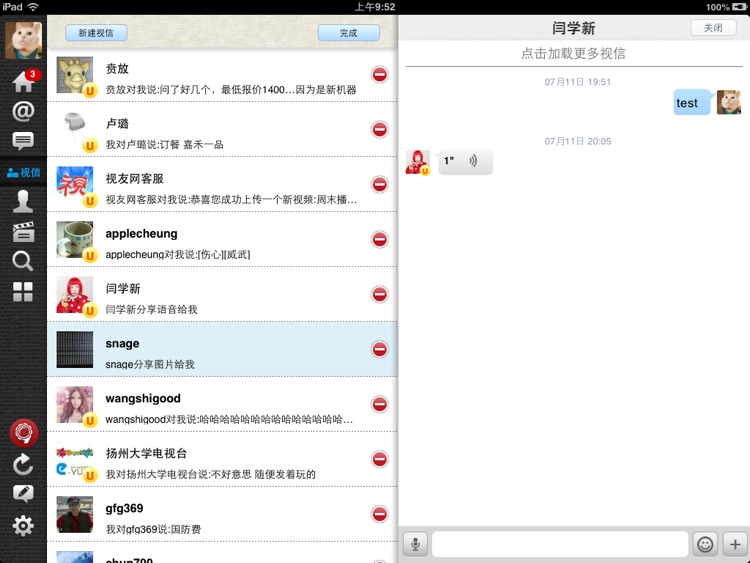This screenshot has width=750, height=563.
Task: Tap the microphone voice input icon
Action: (x=415, y=544)
